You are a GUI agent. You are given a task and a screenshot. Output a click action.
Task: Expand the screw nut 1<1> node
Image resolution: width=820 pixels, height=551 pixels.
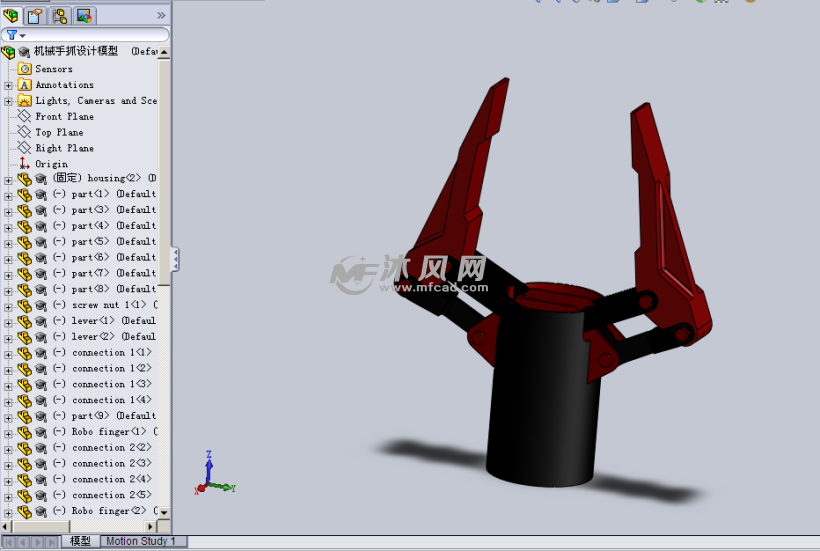8,305
